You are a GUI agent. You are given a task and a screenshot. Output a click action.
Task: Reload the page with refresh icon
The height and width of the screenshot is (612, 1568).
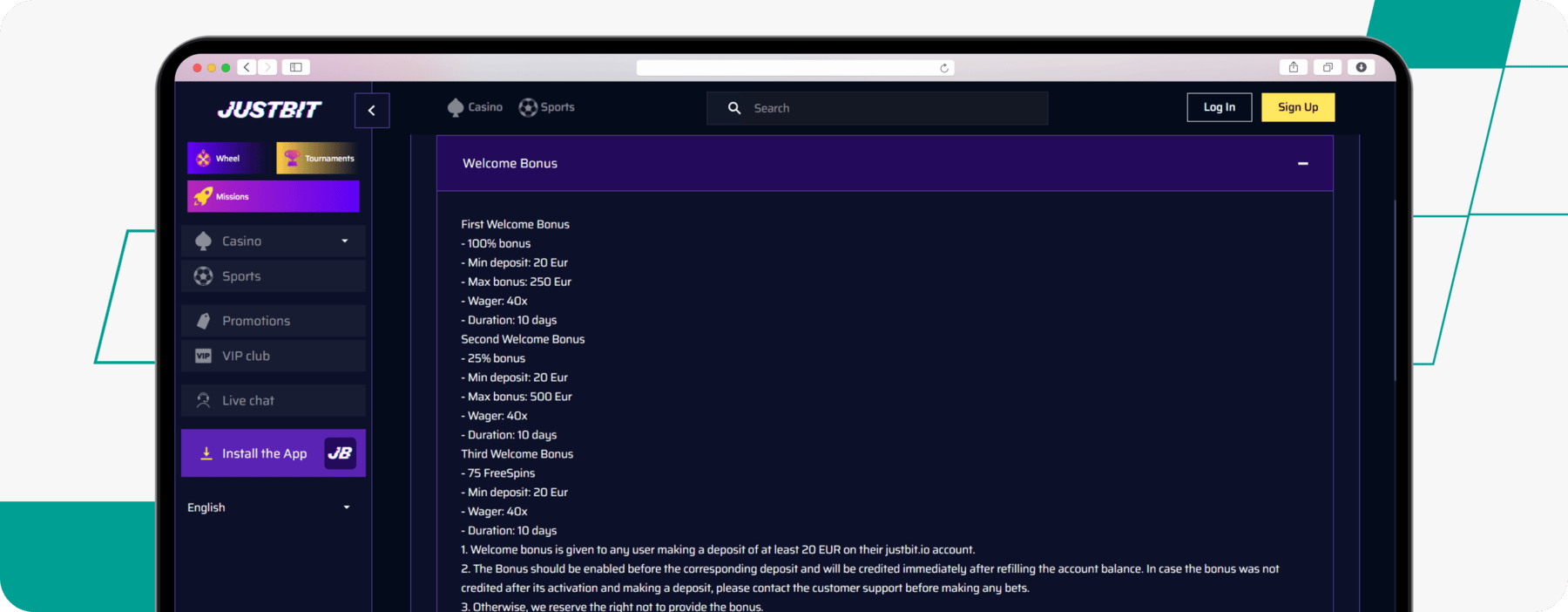tap(944, 68)
